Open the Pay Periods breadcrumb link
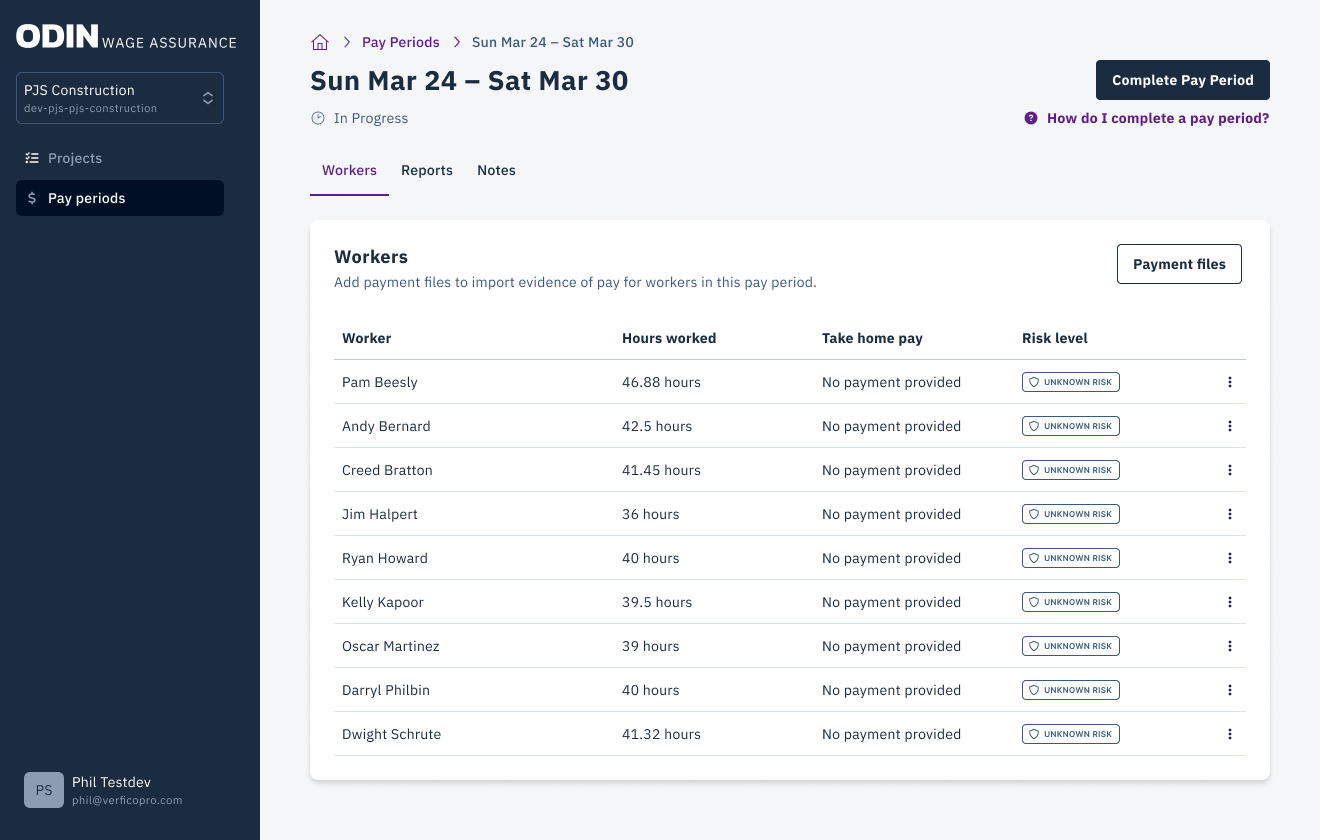 coord(400,42)
